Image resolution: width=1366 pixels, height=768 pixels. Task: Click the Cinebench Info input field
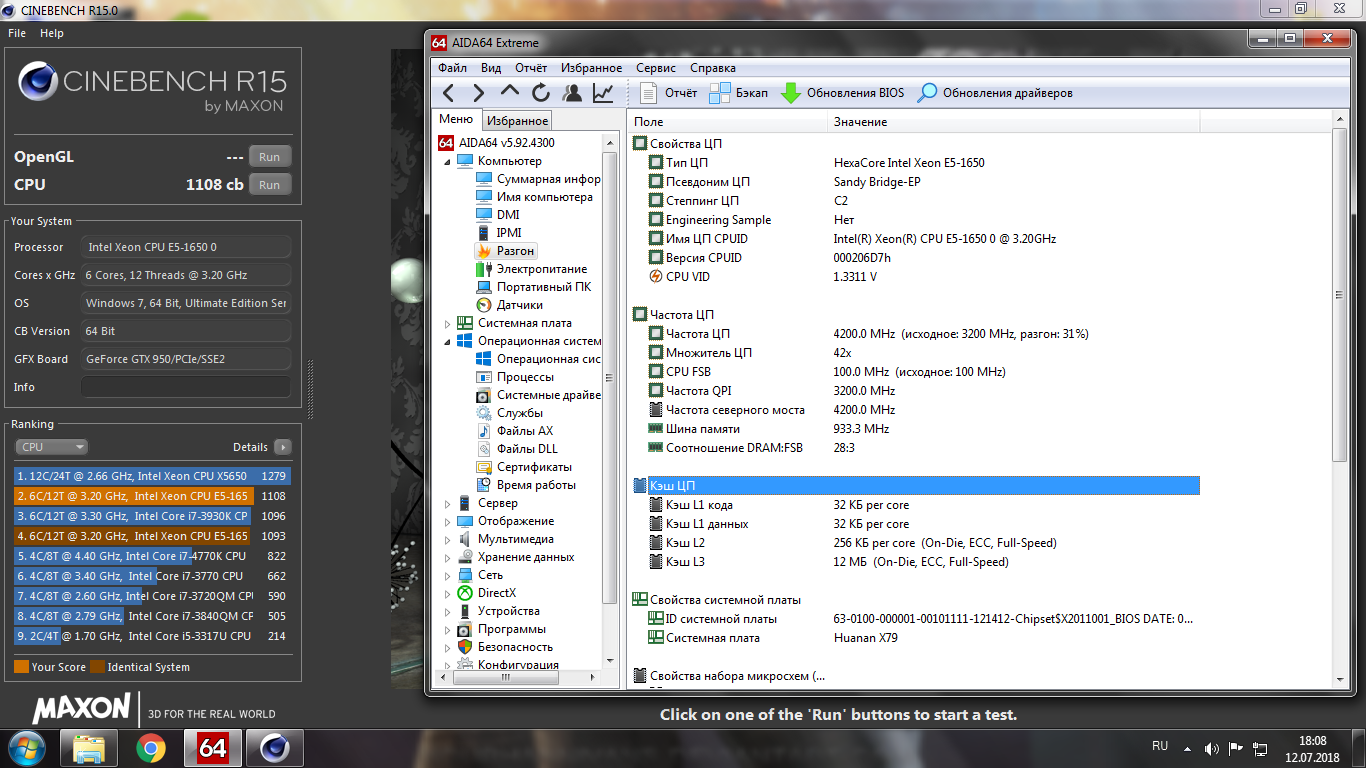186,387
